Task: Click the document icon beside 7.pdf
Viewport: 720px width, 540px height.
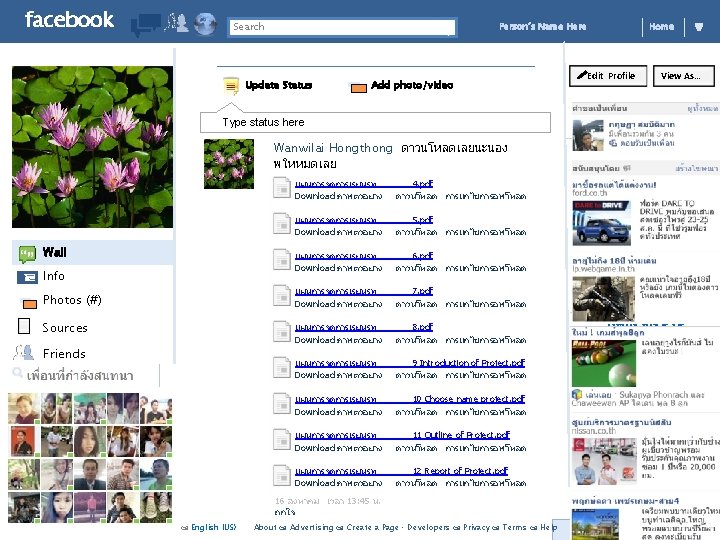Action: click(282, 295)
